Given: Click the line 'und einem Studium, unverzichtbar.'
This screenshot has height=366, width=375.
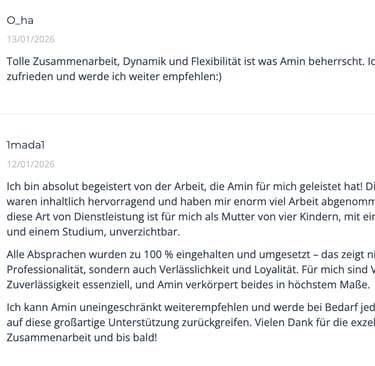Looking at the screenshot, I should [x=93, y=232].
